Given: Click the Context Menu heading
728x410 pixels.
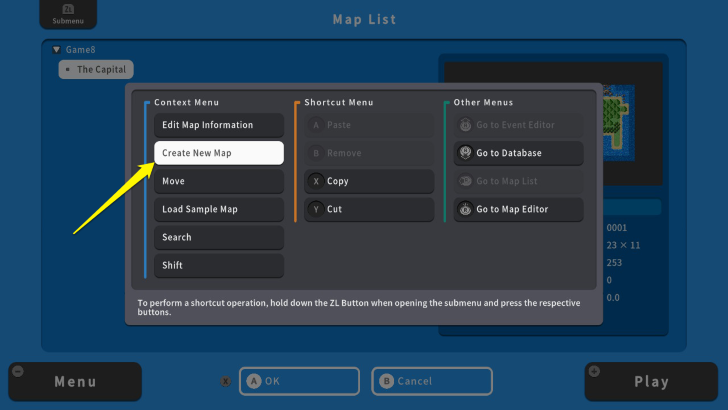Looking at the screenshot, I should (x=187, y=102).
